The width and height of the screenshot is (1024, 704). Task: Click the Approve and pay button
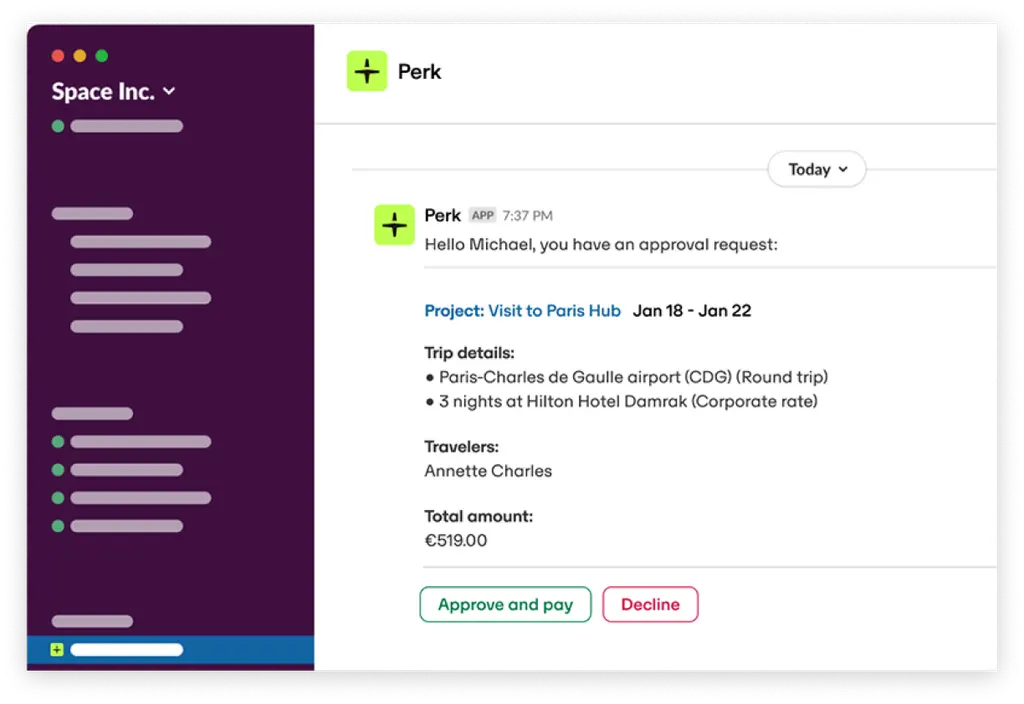[505, 604]
